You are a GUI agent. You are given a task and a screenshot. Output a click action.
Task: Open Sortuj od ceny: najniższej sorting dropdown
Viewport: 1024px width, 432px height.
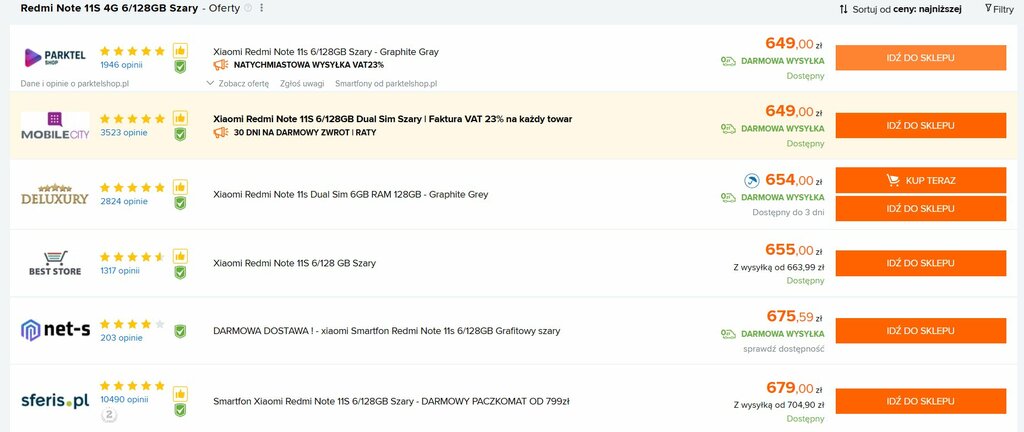[x=900, y=9]
